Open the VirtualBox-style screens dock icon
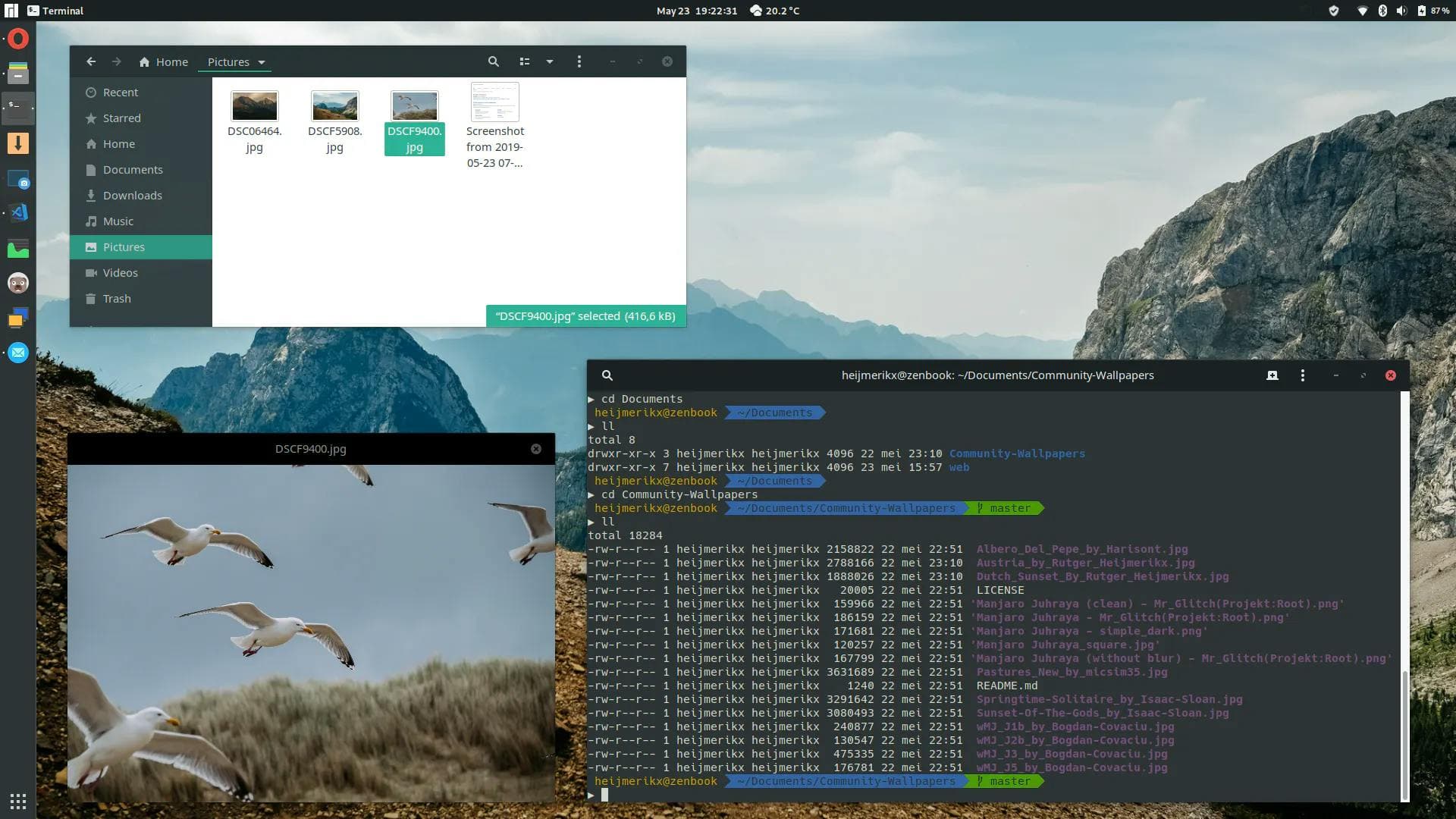This screenshot has width=1456, height=819. click(18, 318)
